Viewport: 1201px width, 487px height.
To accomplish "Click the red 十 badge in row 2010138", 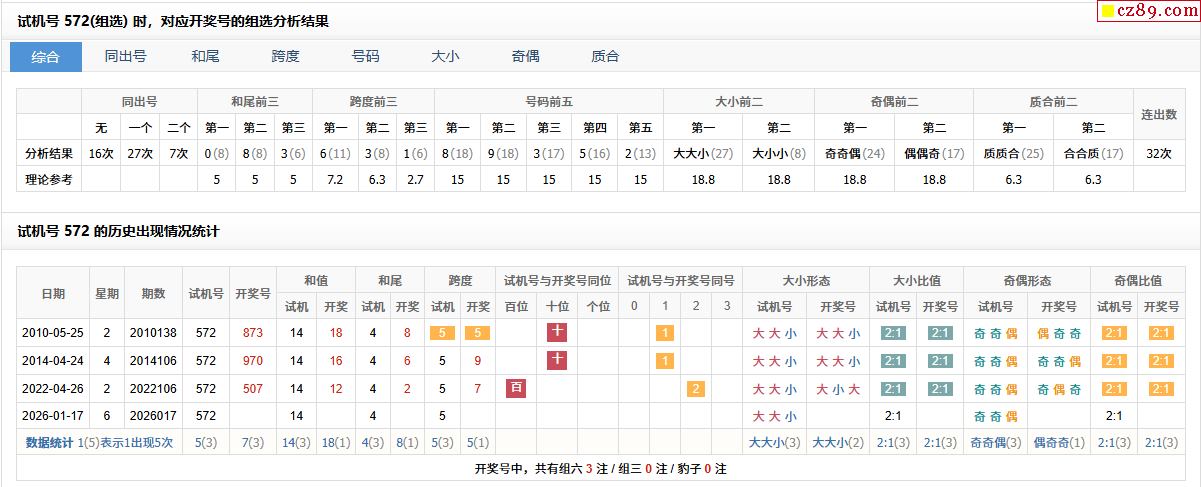I will tap(557, 333).
